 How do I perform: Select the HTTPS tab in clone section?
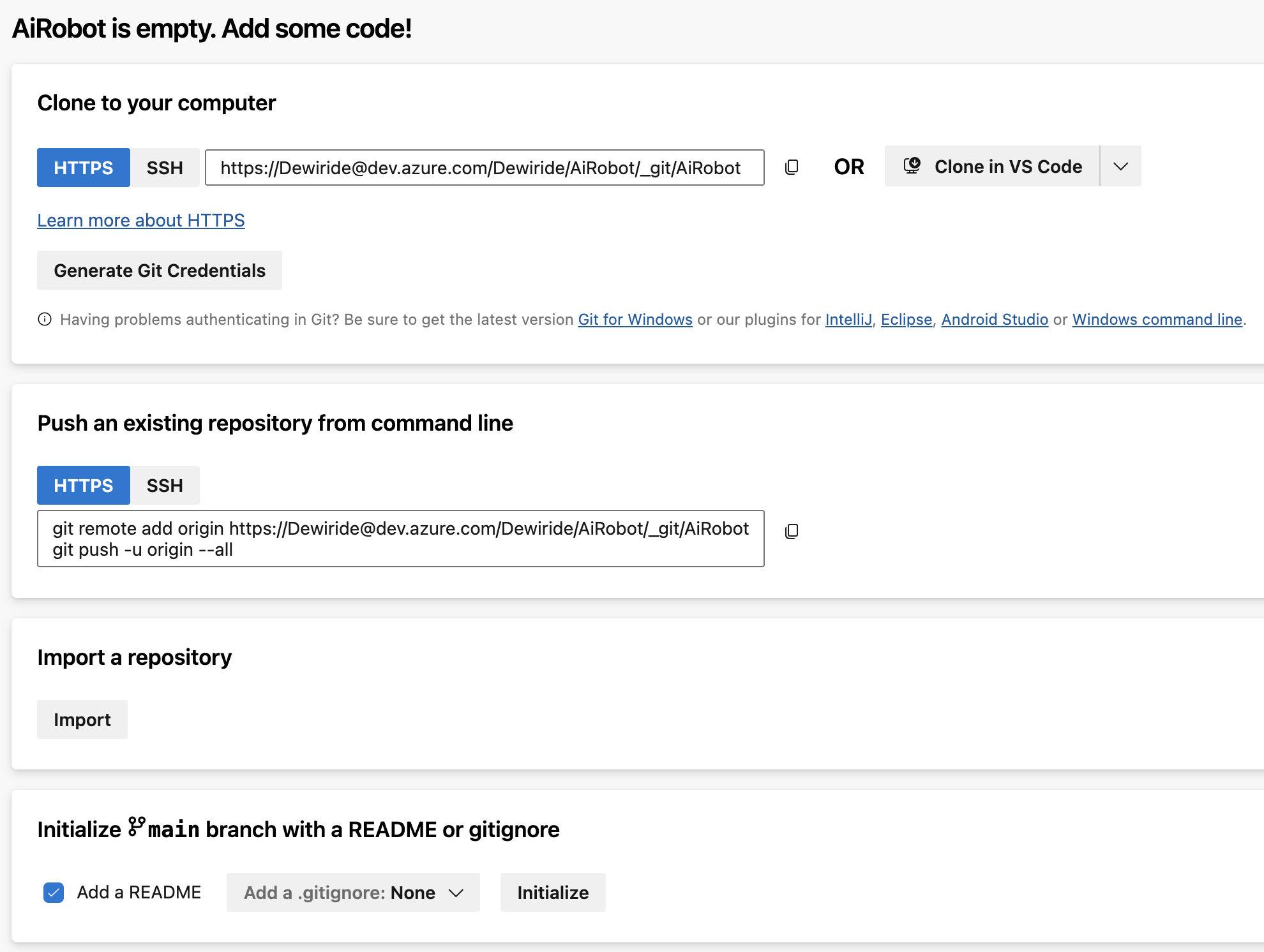[83, 167]
